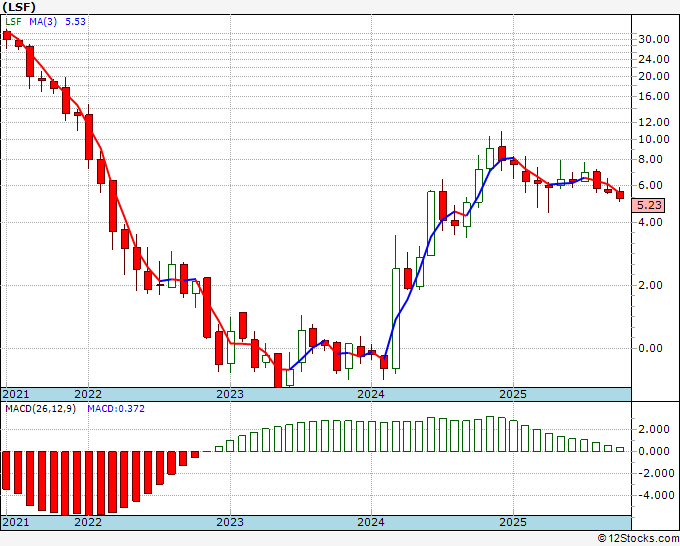
Task: Click the latest red candlestick near 5.23
Action: coord(620,195)
